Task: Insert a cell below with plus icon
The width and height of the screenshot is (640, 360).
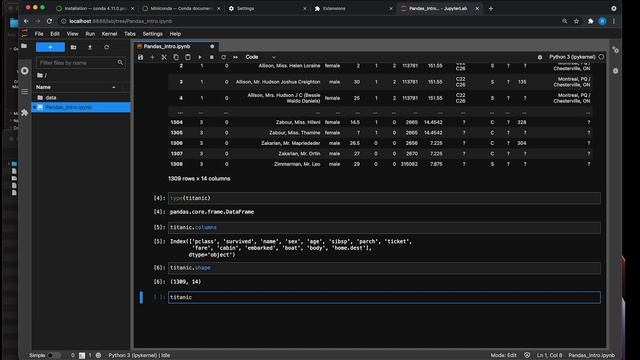Action: (152, 57)
